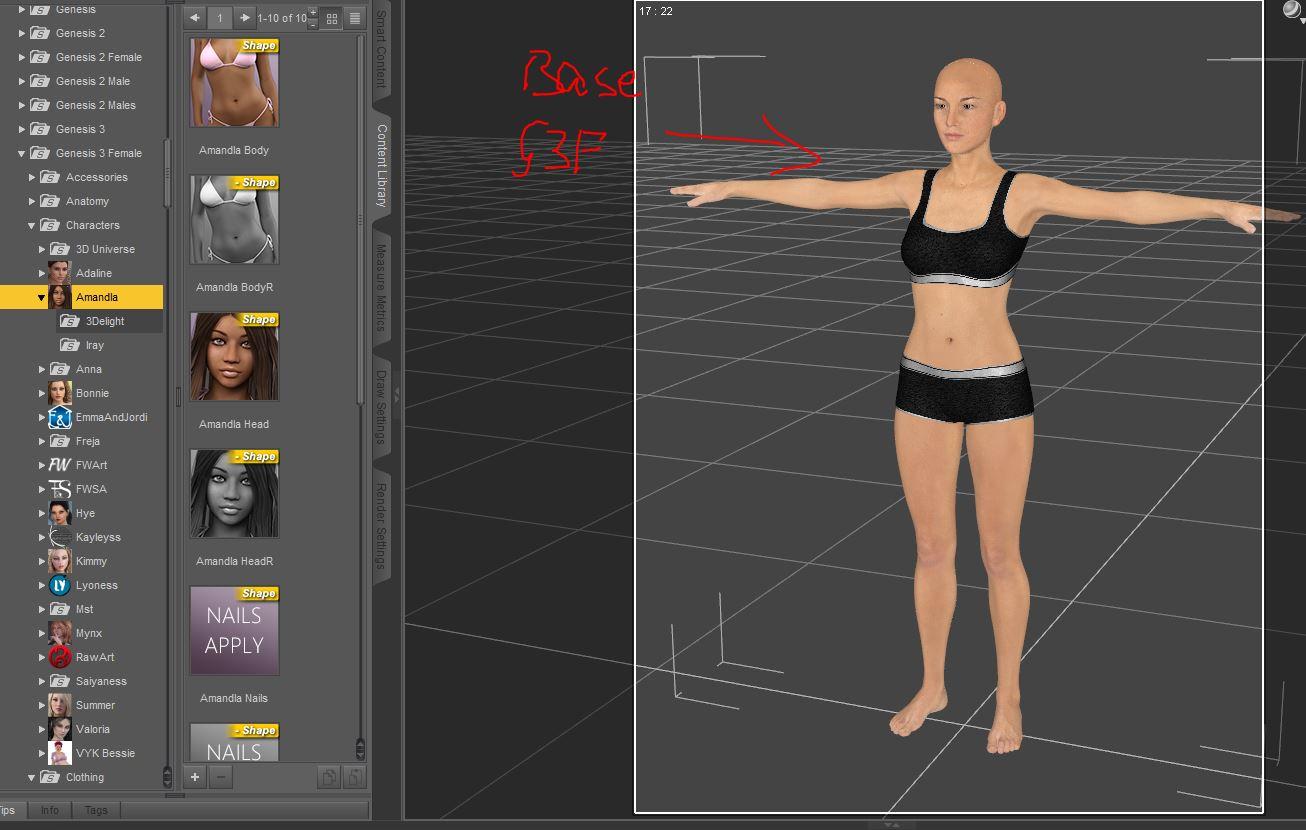Click the minus icon below the thumbnail list
Image resolution: width=1306 pixels, height=830 pixels.
click(222, 778)
